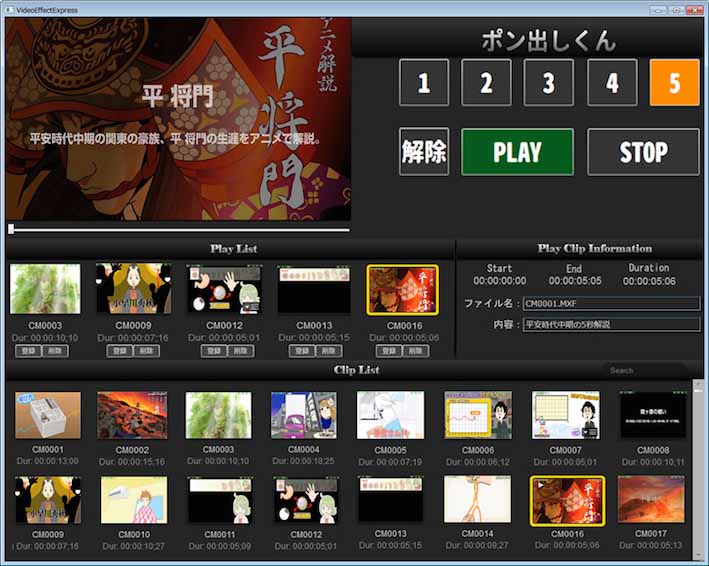Select CM0012 thumbnail in Play List
Viewport: 709px width, 566px height.
coord(223,290)
